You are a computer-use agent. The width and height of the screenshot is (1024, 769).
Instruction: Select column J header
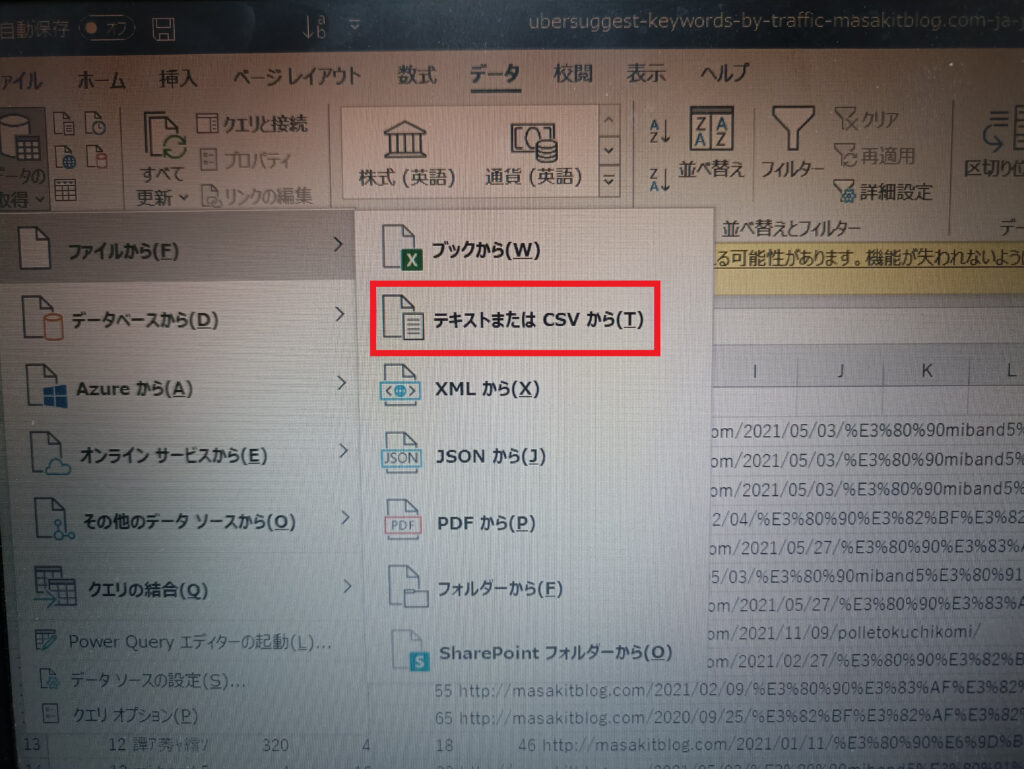pyautogui.click(x=840, y=371)
